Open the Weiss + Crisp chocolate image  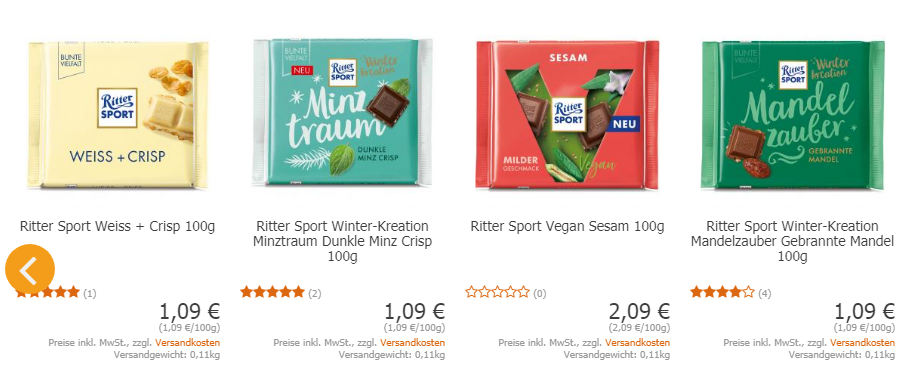pyautogui.click(x=117, y=115)
